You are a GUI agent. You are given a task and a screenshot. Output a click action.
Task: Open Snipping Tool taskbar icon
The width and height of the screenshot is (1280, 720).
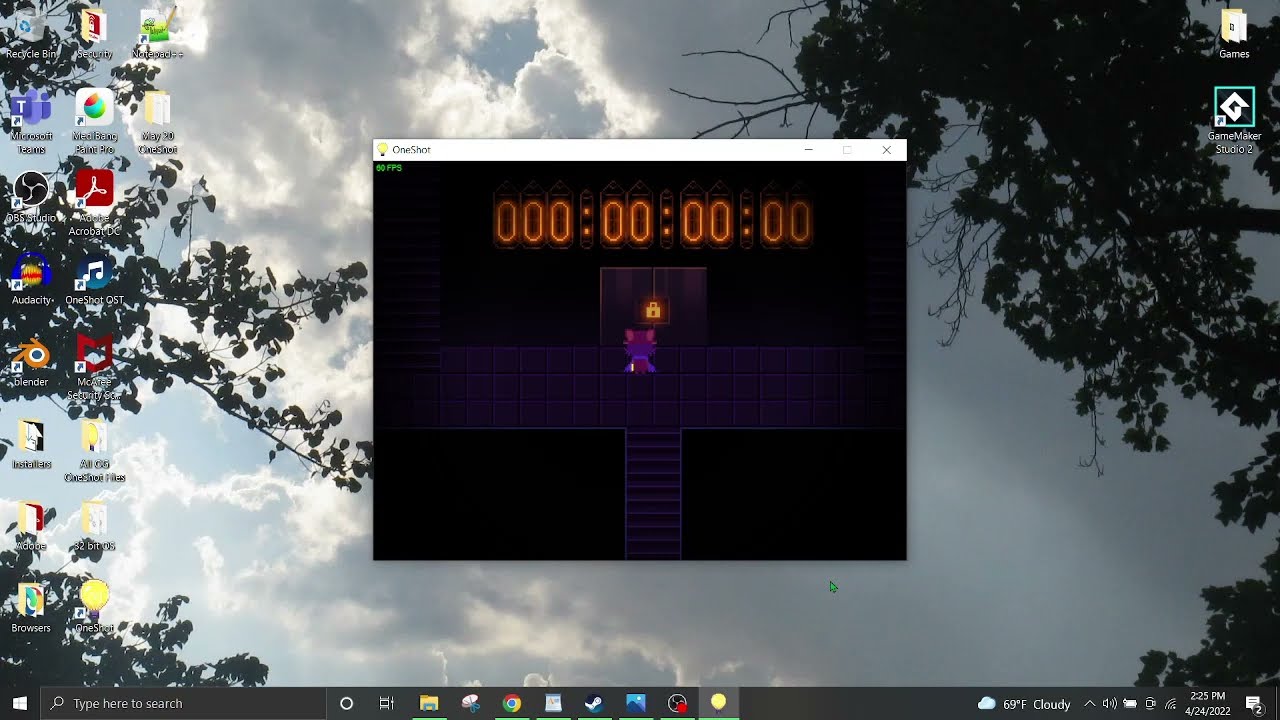(470, 703)
